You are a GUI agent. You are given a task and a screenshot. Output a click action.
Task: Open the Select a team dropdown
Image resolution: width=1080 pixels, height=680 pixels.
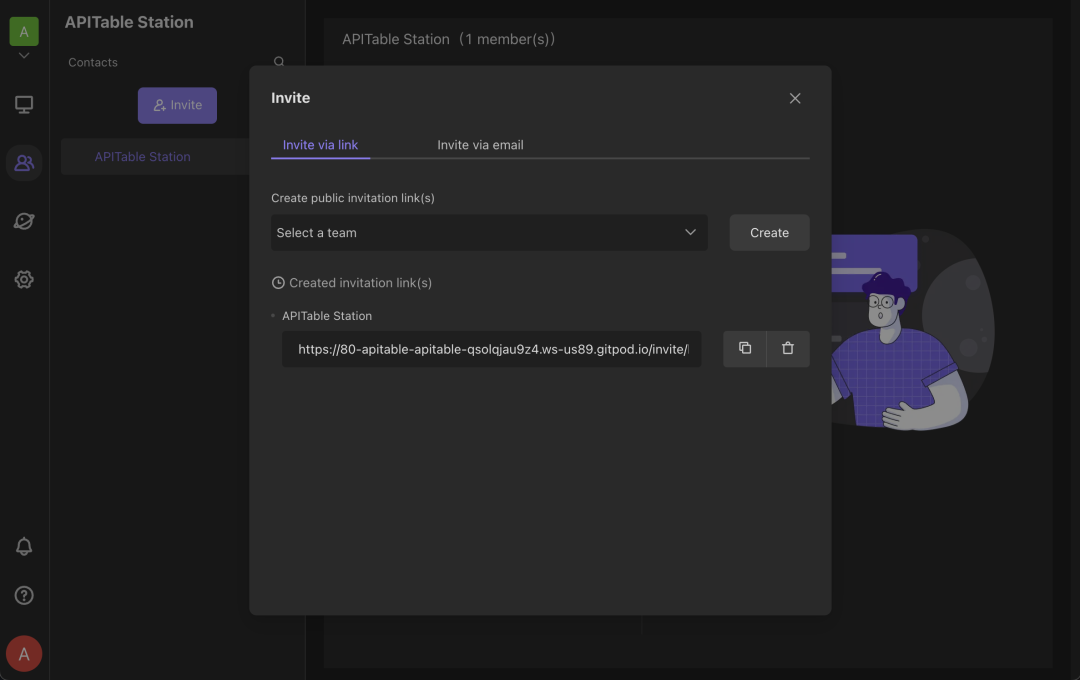click(x=489, y=233)
